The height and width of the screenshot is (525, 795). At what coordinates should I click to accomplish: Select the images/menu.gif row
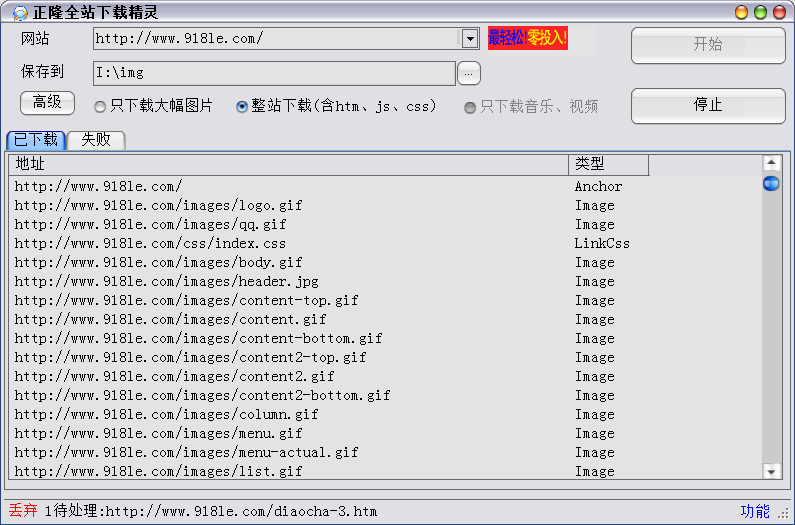(385, 434)
